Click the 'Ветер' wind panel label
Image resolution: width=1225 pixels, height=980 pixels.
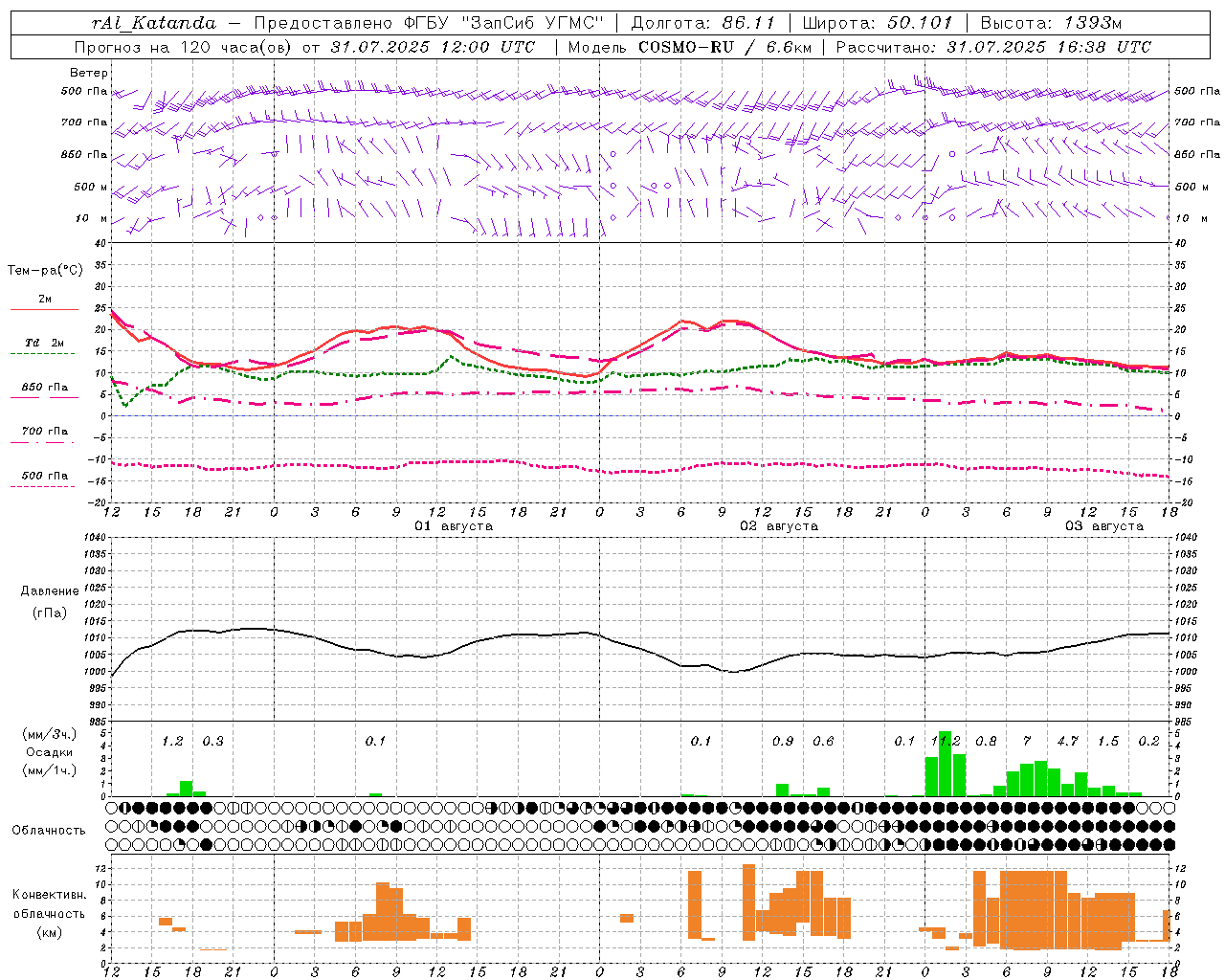click(x=89, y=73)
